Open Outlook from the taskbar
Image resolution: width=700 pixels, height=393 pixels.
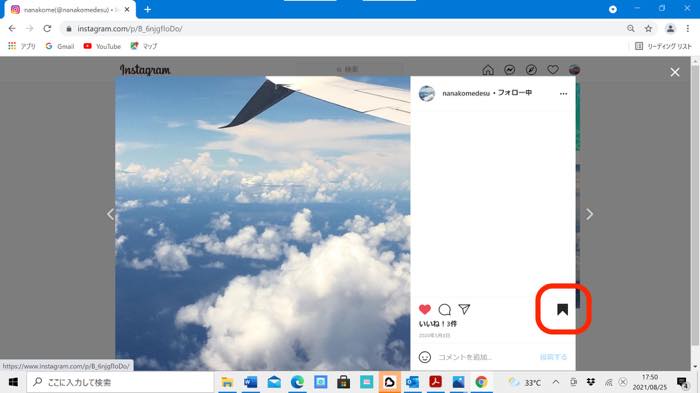coord(412,382)
